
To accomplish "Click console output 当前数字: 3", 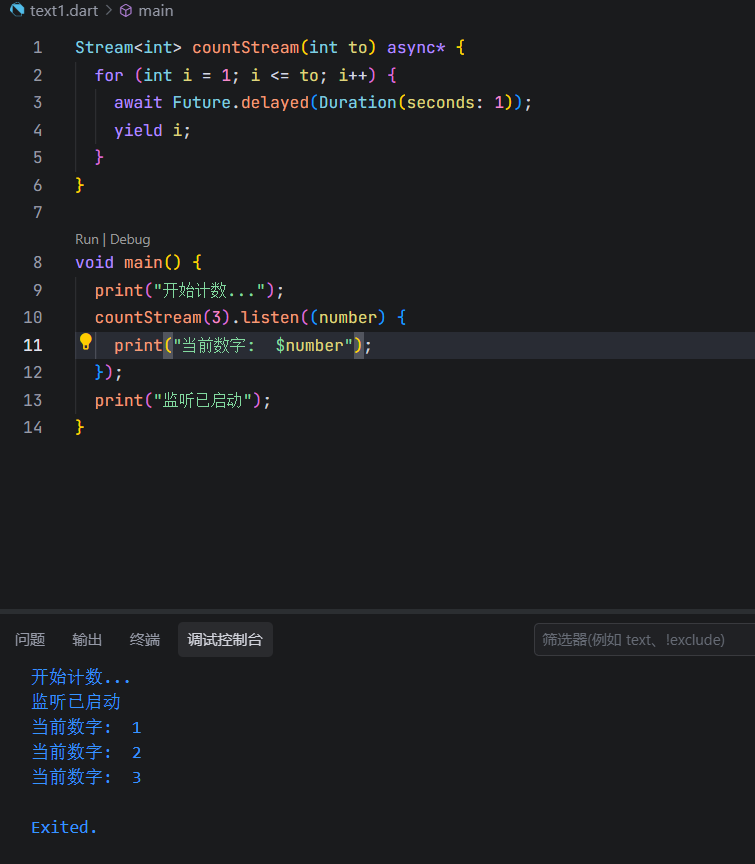I will click(x=87, y=777).
